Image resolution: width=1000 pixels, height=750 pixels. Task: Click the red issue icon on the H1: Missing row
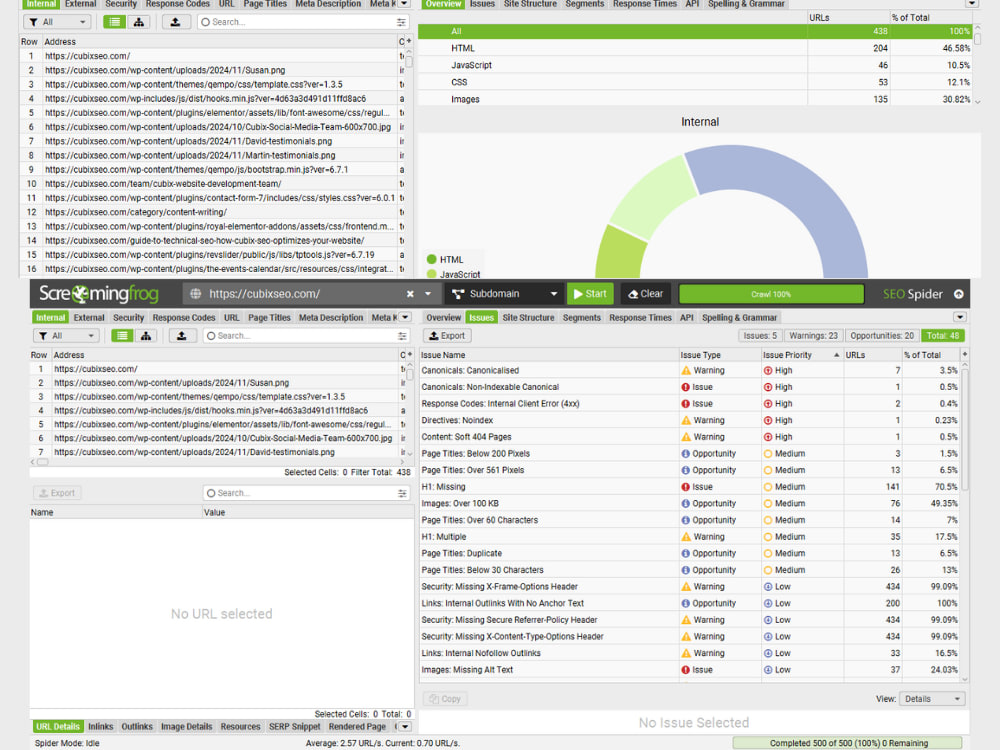[686, 487]
